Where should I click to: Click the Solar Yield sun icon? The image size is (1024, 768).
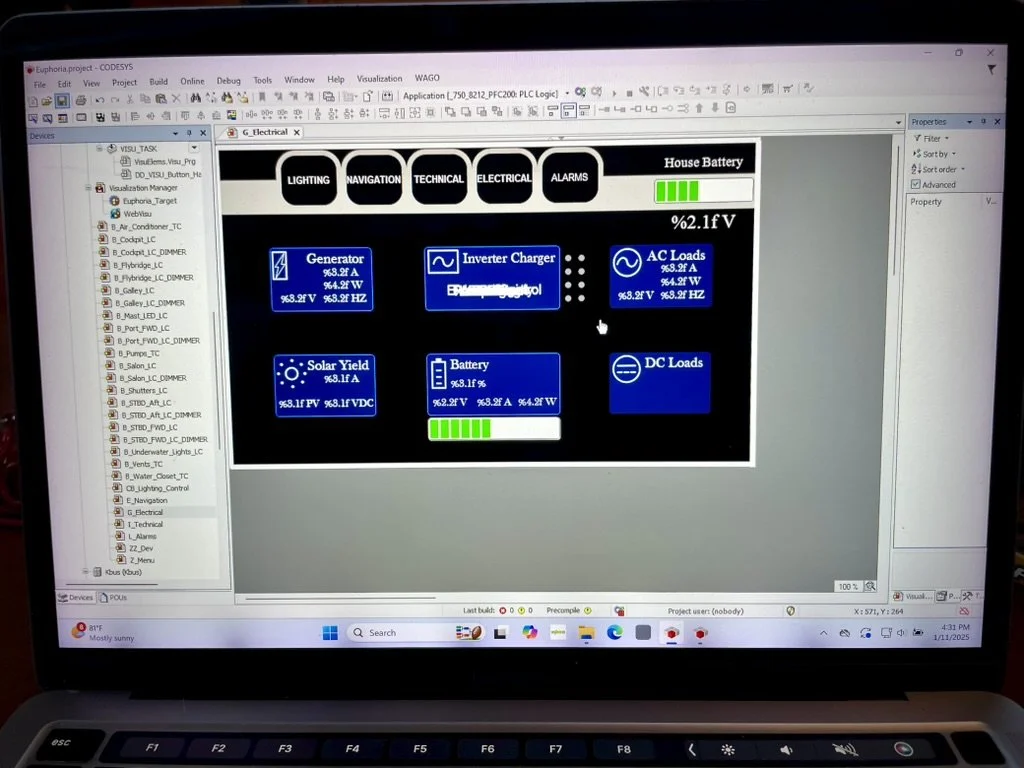tap(291, 374)
